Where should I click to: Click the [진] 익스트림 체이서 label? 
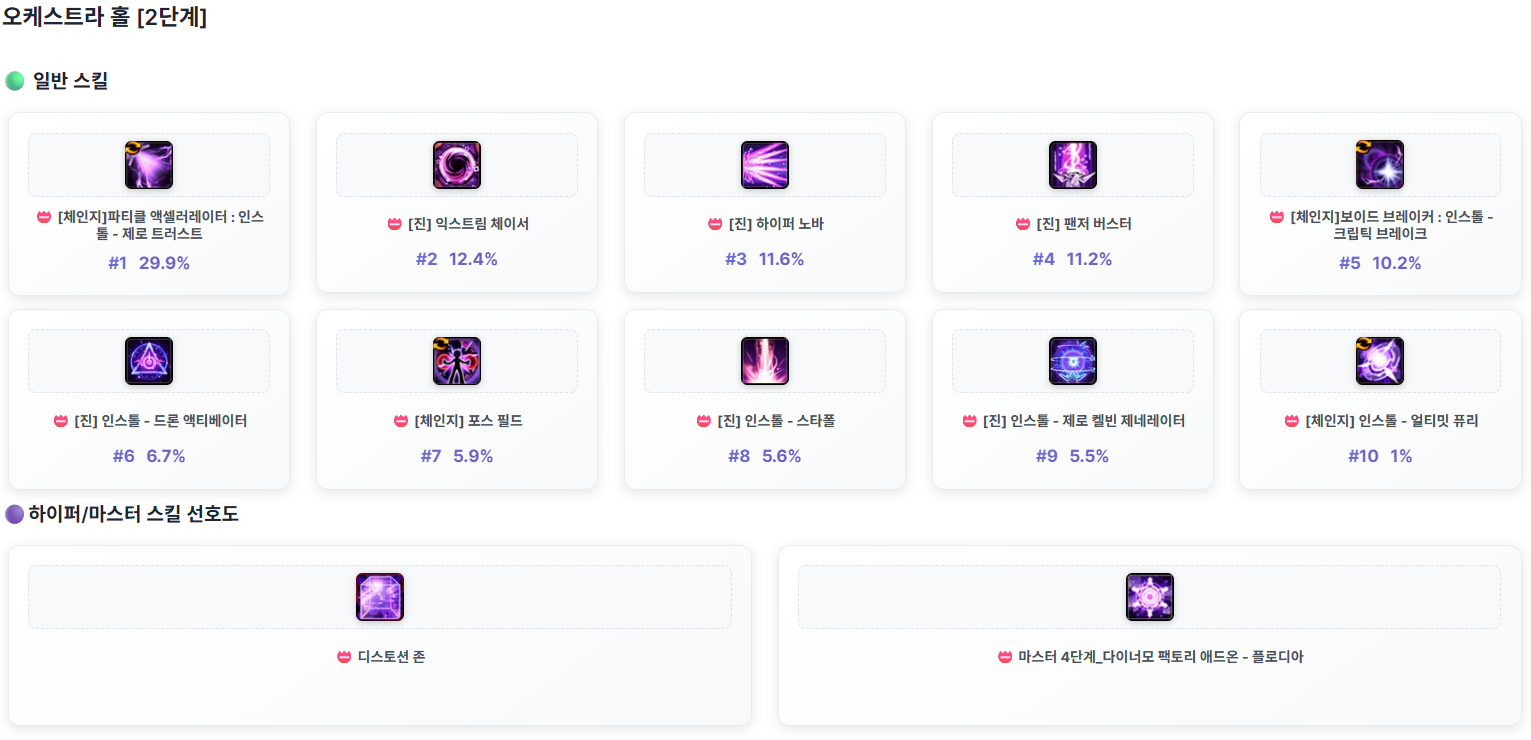468,224
